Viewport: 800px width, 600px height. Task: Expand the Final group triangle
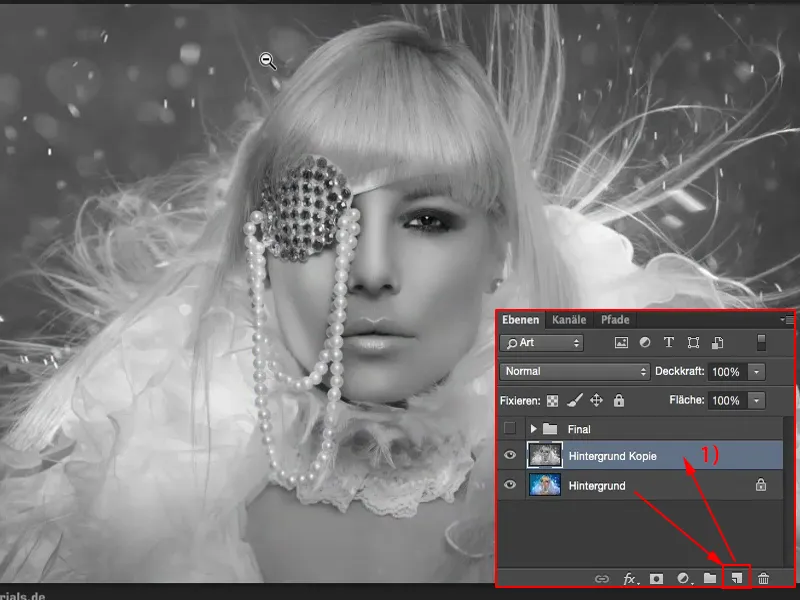(533, 429)
